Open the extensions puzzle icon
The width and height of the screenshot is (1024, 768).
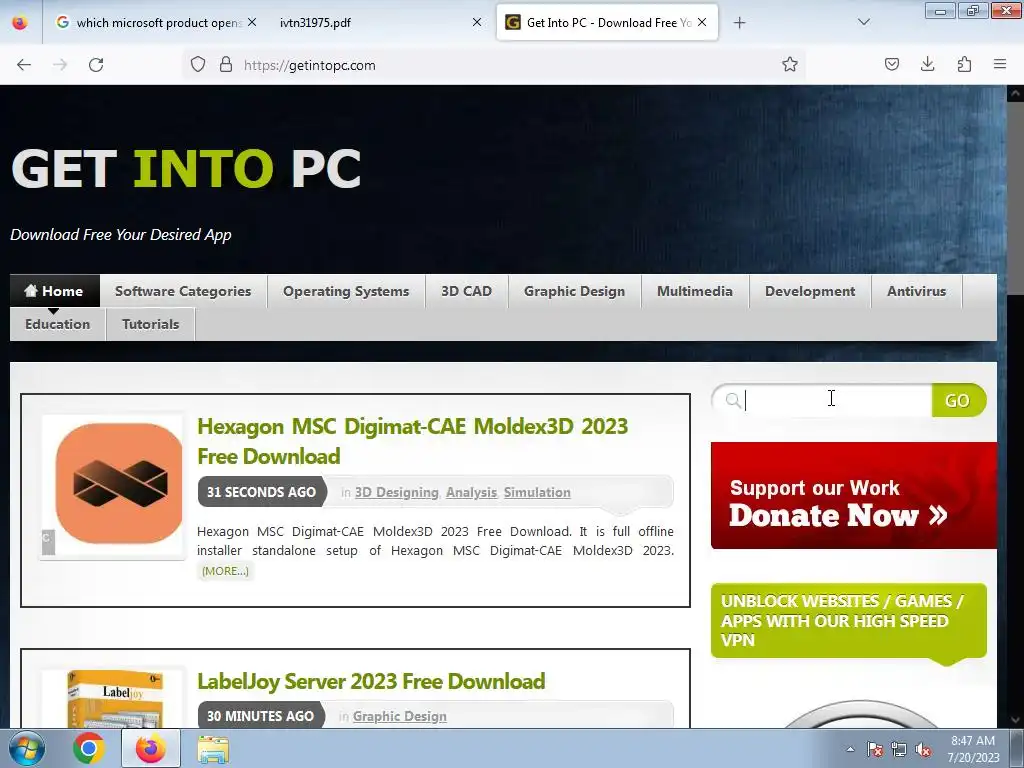click(x=964, y=64)
